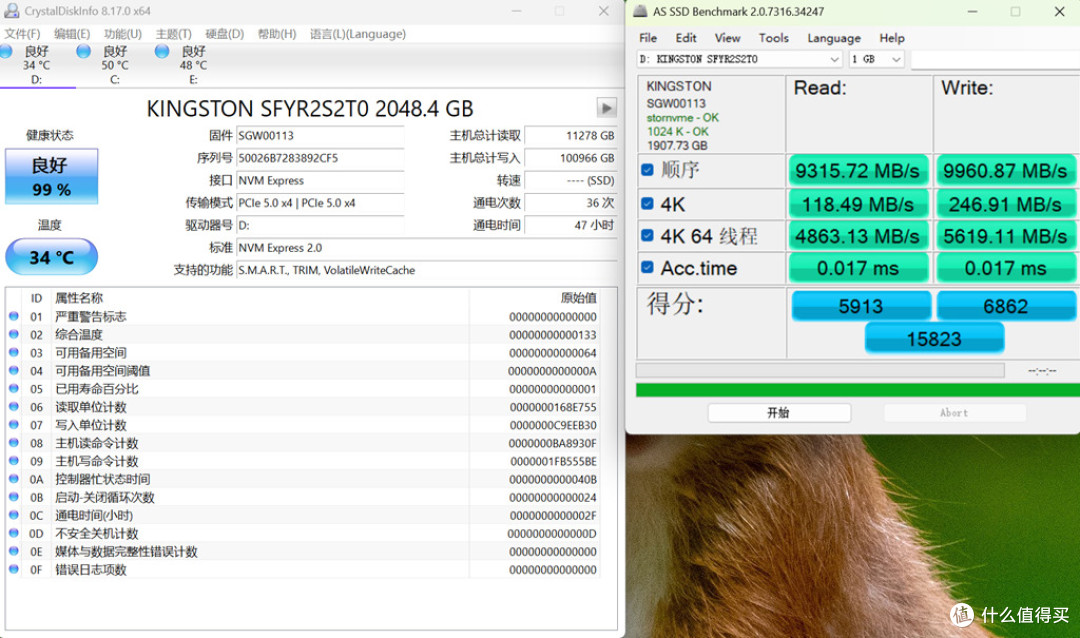Image resolution: width=1080 pixels, height=638 pixels.
Task: Click status dot for attribute 0D 不安全关机计数
Action: (14, 533)
